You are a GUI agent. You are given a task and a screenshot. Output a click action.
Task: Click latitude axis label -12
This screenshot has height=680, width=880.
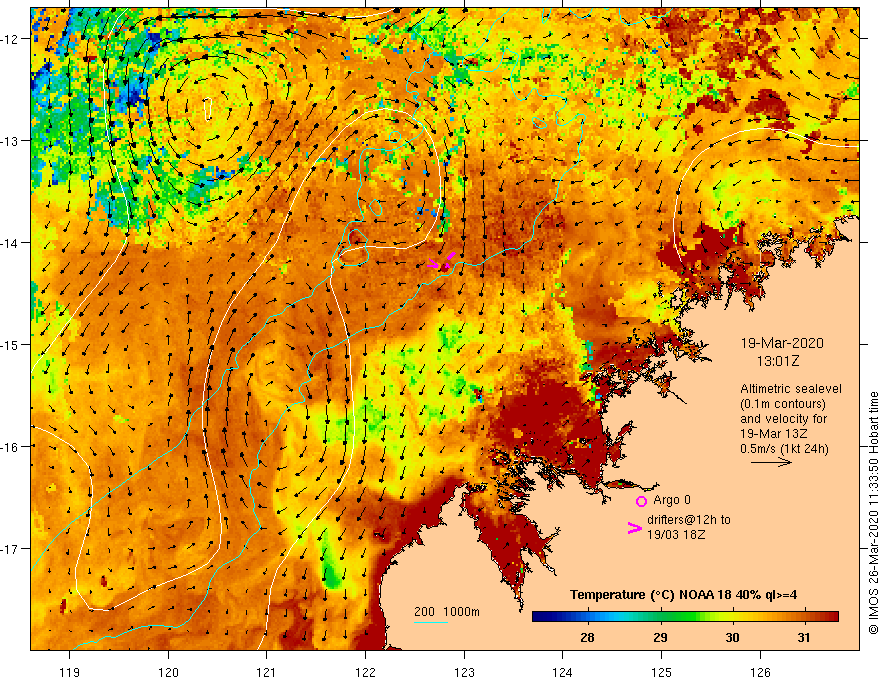[x=10, y=39]
